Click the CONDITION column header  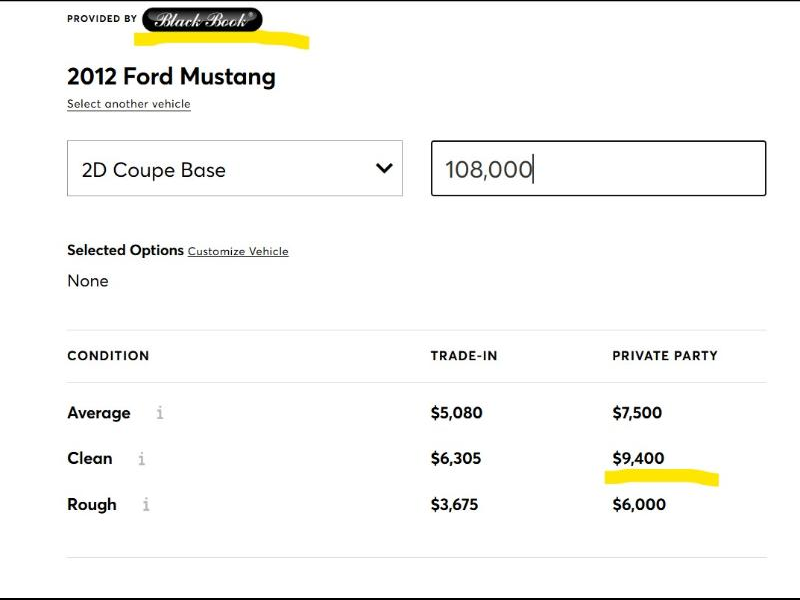(x=108, y=356)
